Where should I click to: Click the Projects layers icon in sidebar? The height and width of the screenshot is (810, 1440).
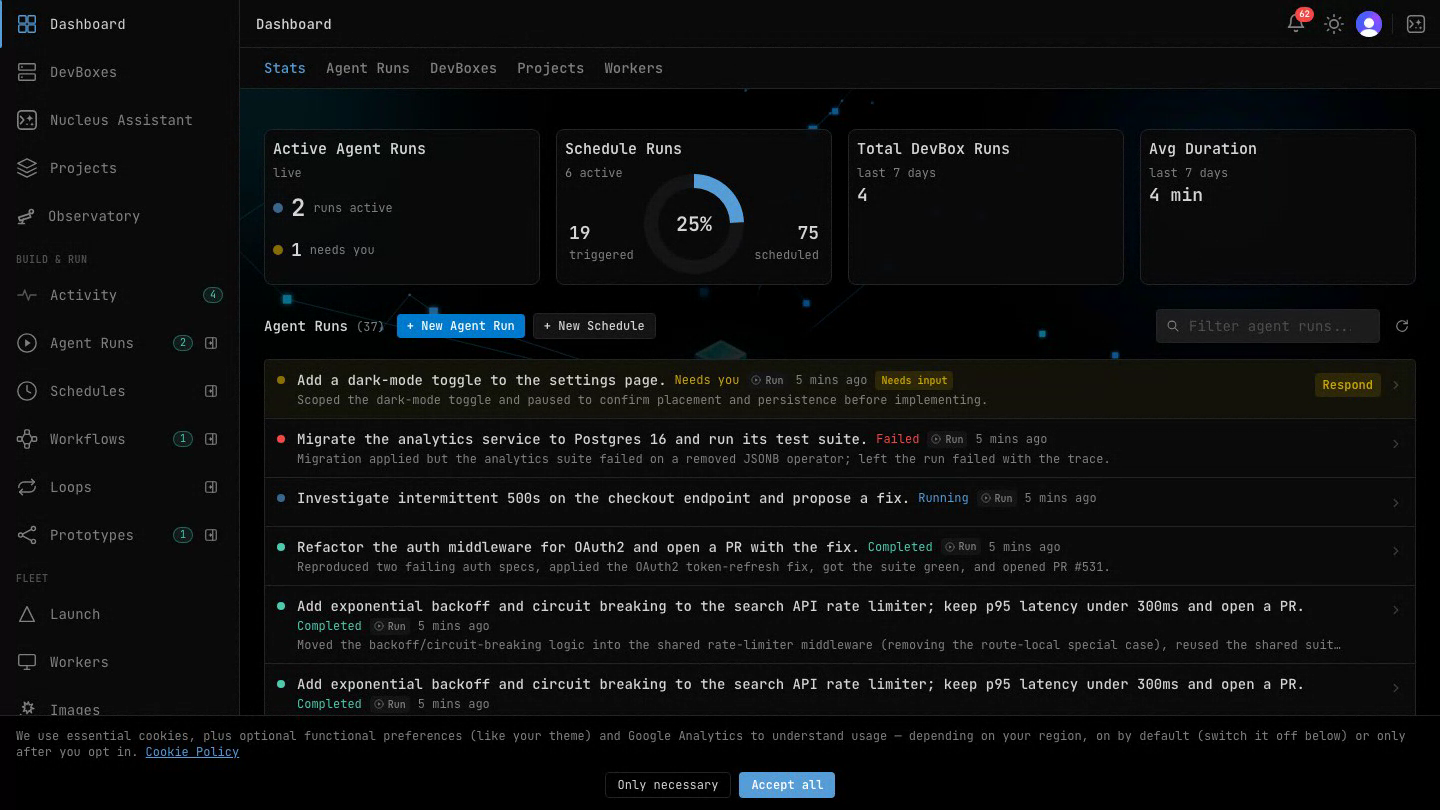point(27,168)
